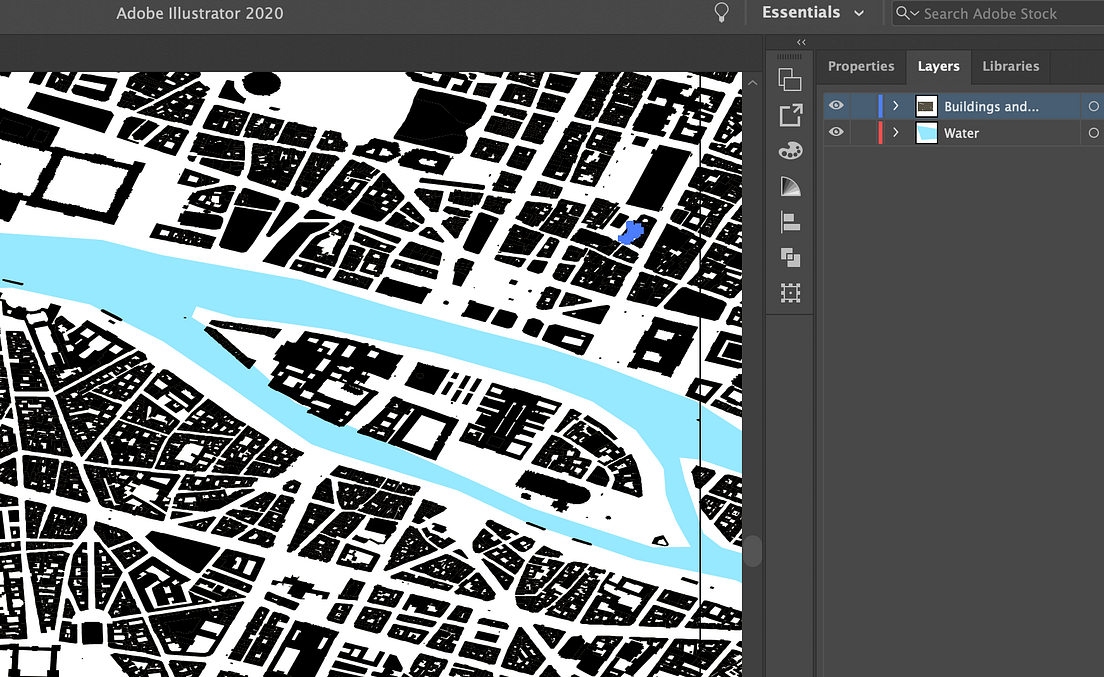Click the Water layer thumbnail swatch

(x=925, y=132)
